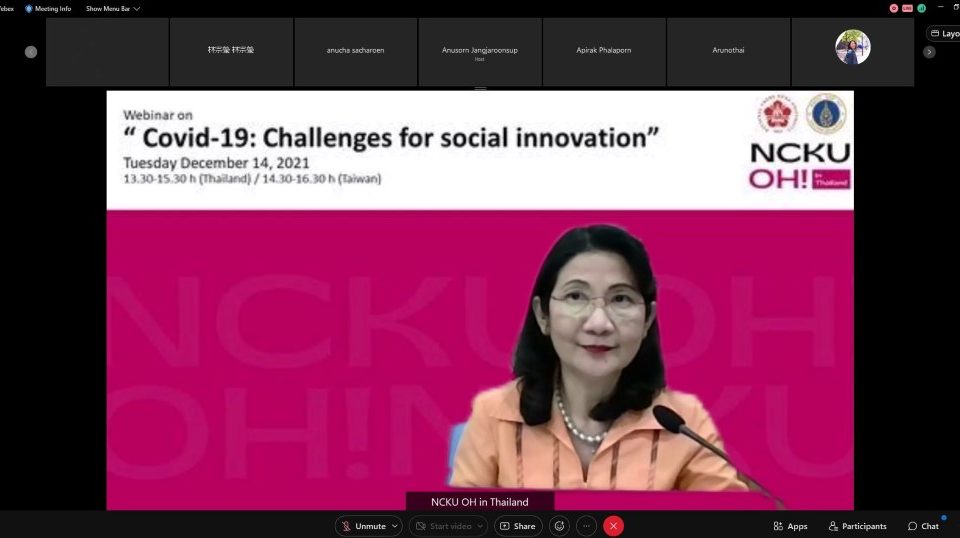The image size is (960, 538).
Task: Open the reactions smiley icon
Action: pos(559,526)
